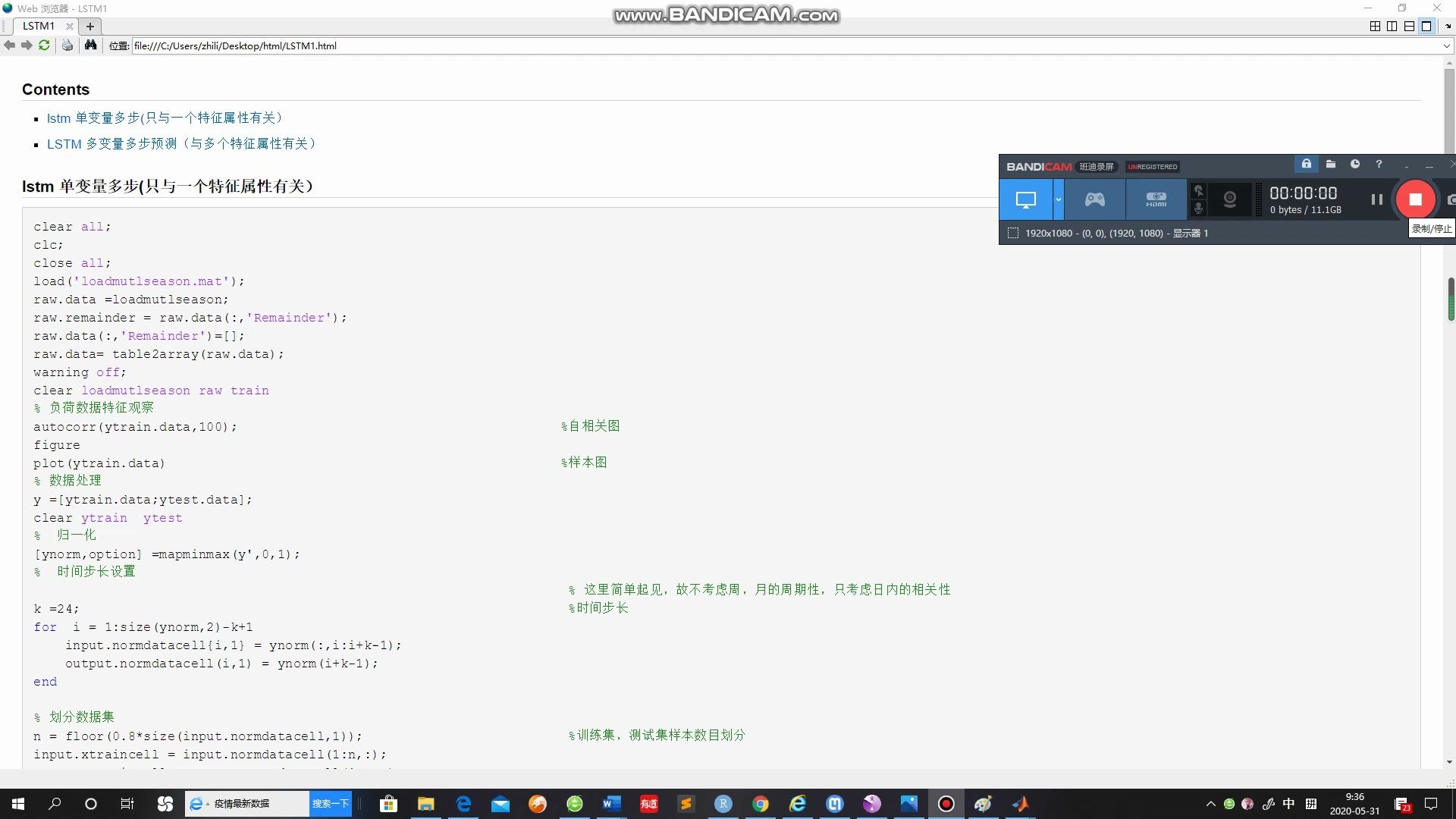Refresh the LSTM1 page
The image size is (1456, 819).
tap(44, 45)
